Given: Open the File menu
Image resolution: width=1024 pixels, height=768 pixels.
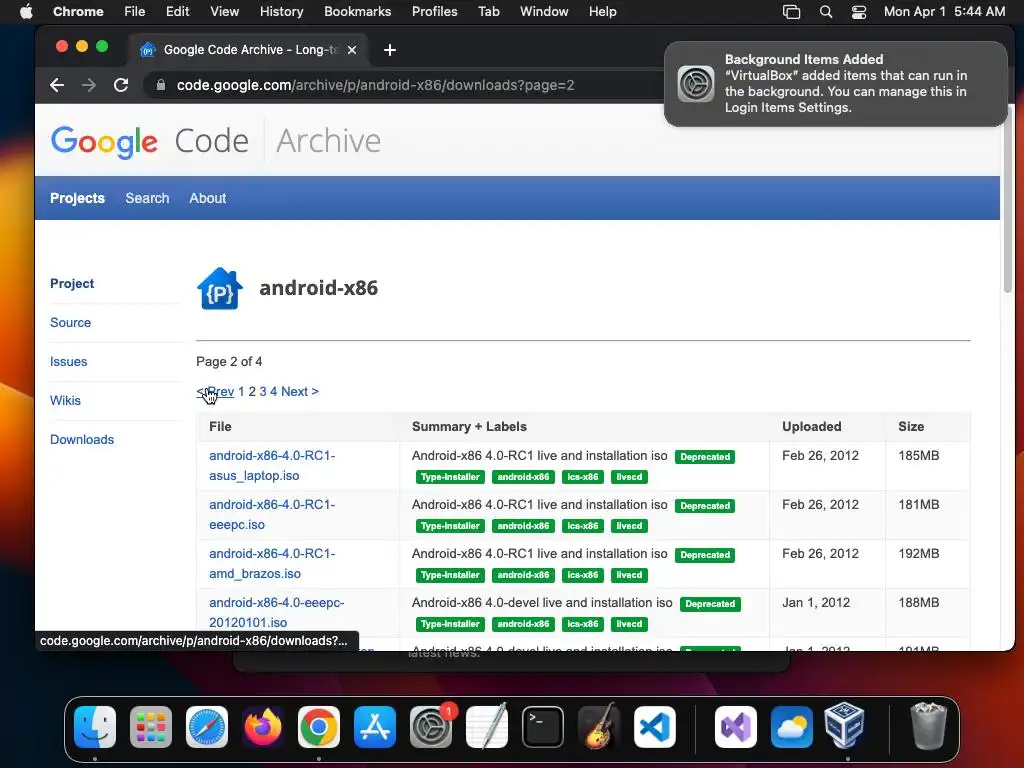Looking at the screenshot, I should pyautogui.click(x=135, y=11).
